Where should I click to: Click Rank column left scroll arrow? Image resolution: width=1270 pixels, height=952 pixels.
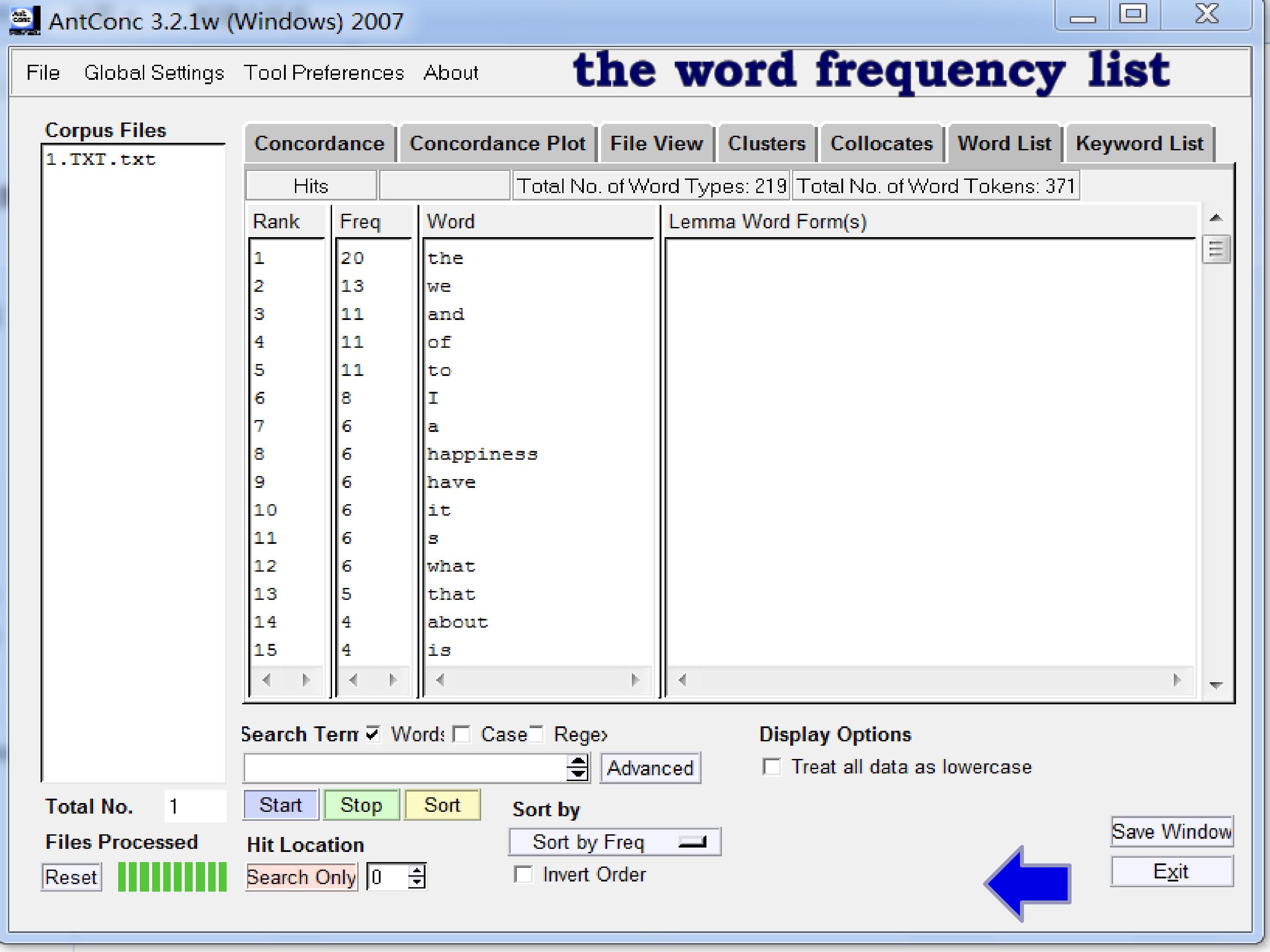(266, 680)
